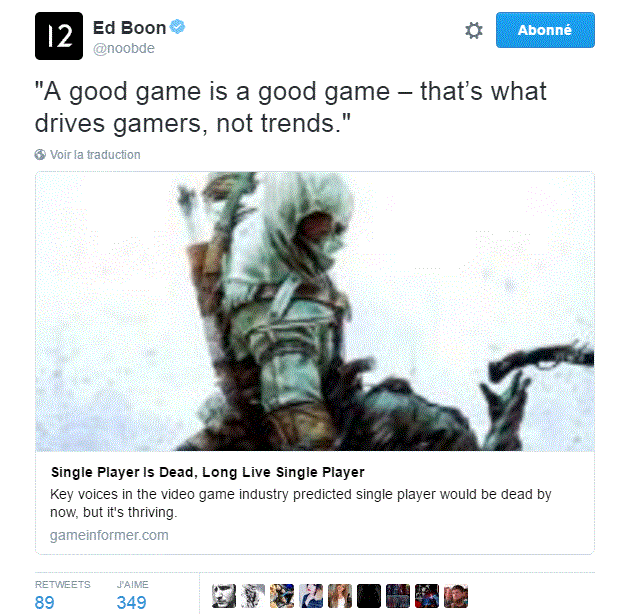Open first liker avatar, black-and-white face

(224, 596)
